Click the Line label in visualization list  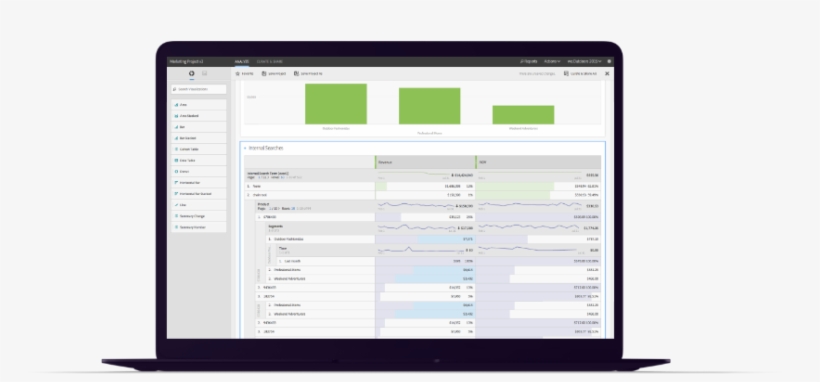pos(183,205)
